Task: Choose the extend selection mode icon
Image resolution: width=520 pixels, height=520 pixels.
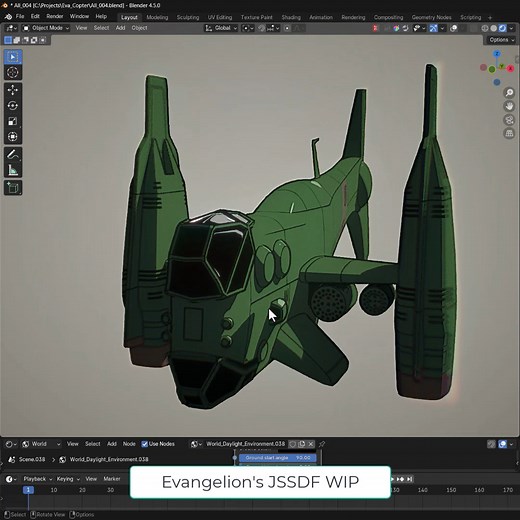Action: (16, 40)
